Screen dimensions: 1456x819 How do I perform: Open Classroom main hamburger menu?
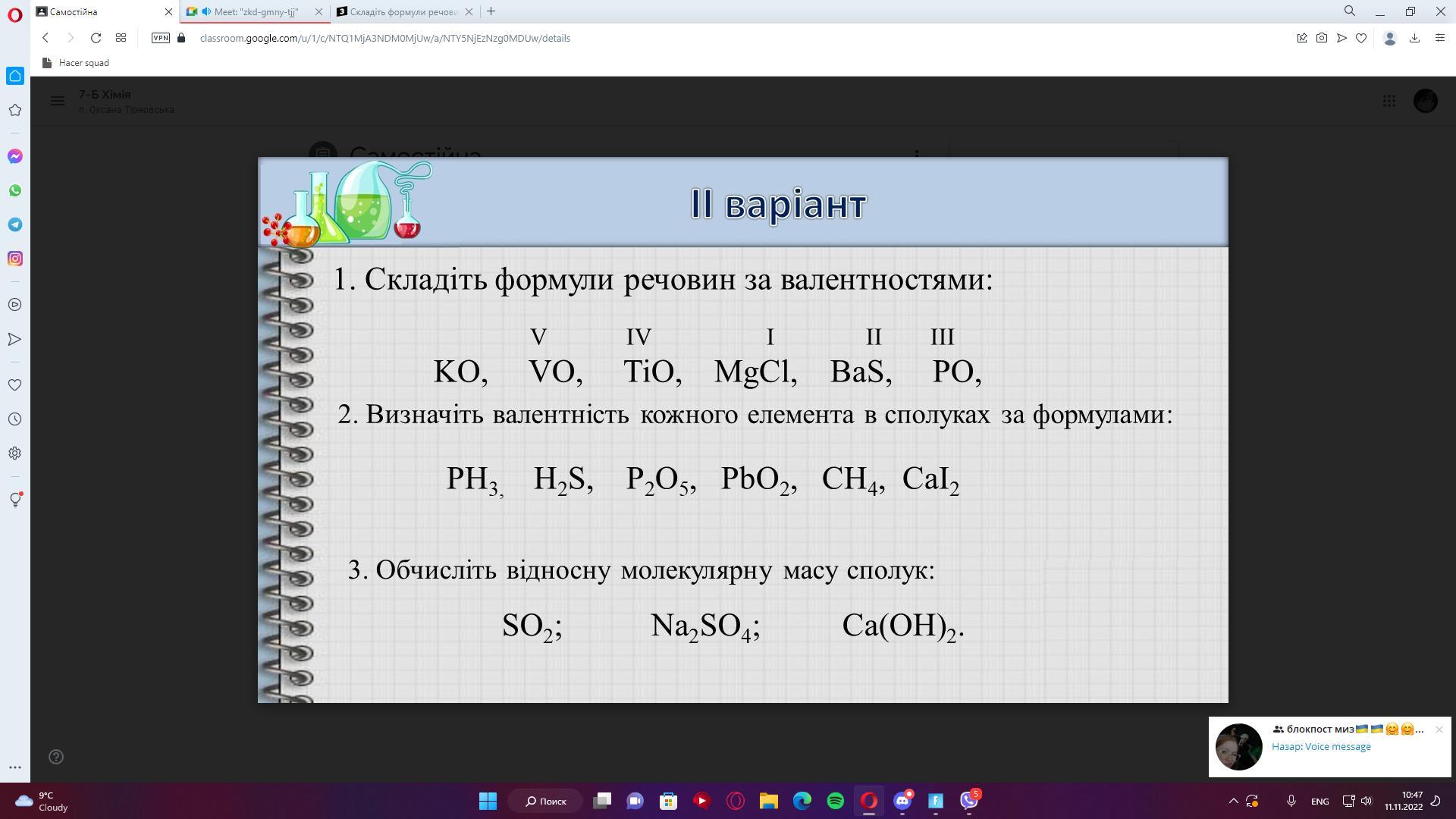coord(58,101)
